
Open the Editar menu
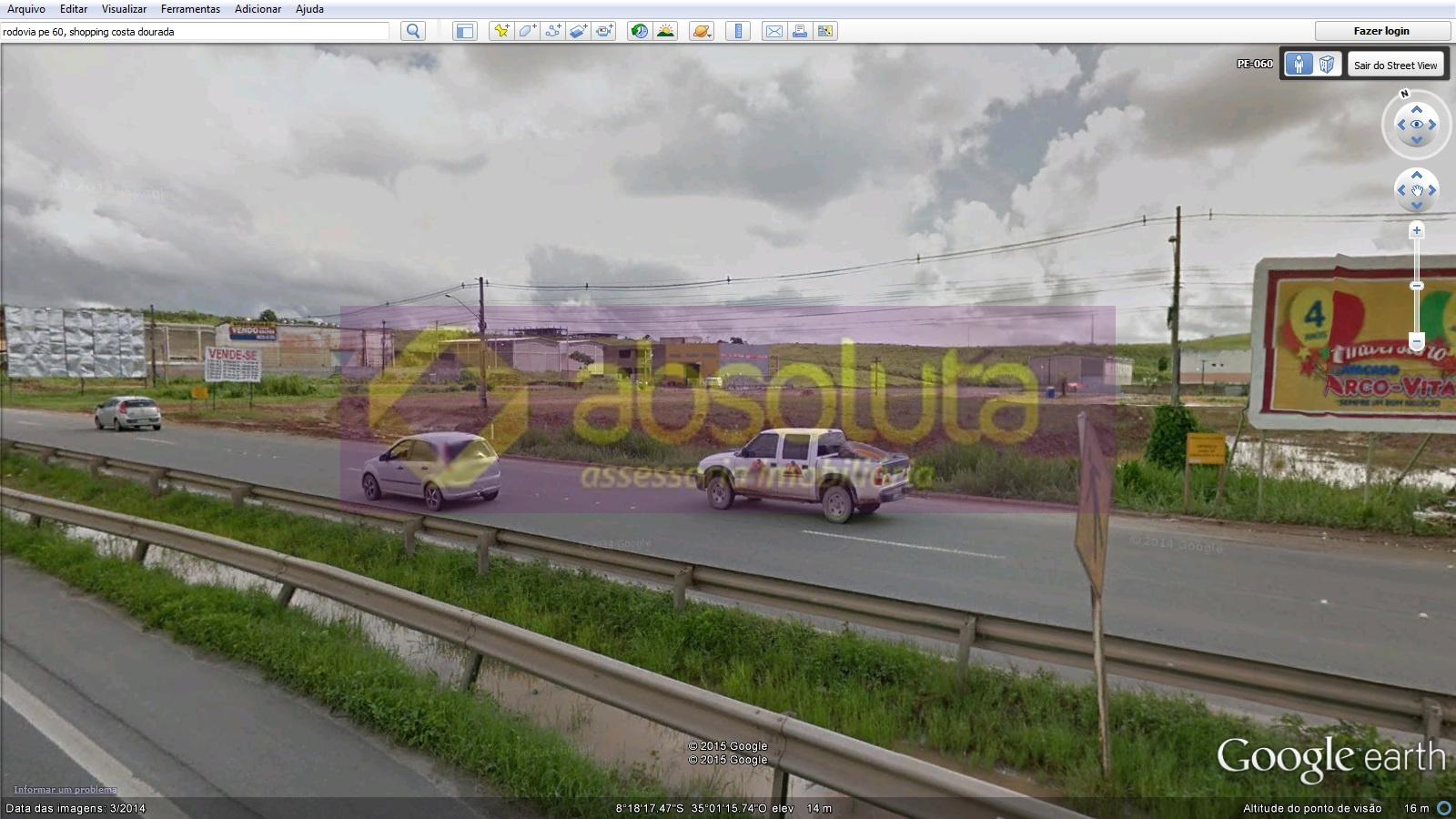pos(74,9)
